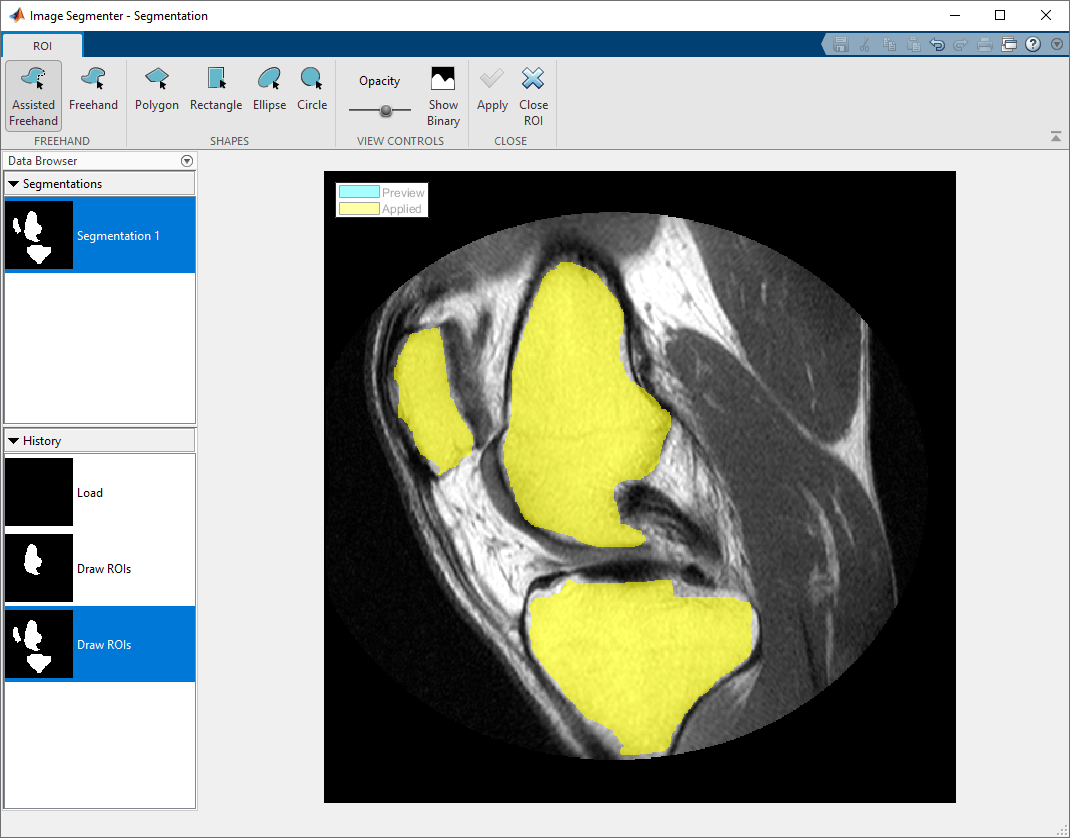Image resolution: width=1070 pixels, height=838 pixels.
Task: Collapse the History section
Action: 14,441
